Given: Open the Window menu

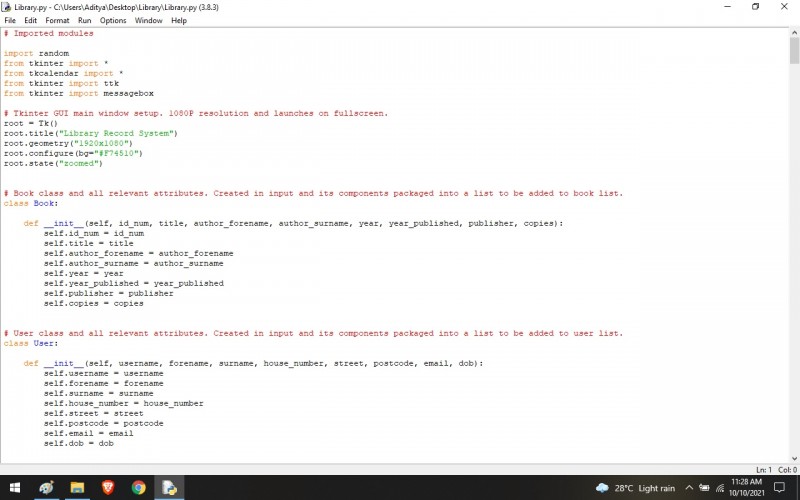Looking at the screenshot, I should tap(148, 20).
